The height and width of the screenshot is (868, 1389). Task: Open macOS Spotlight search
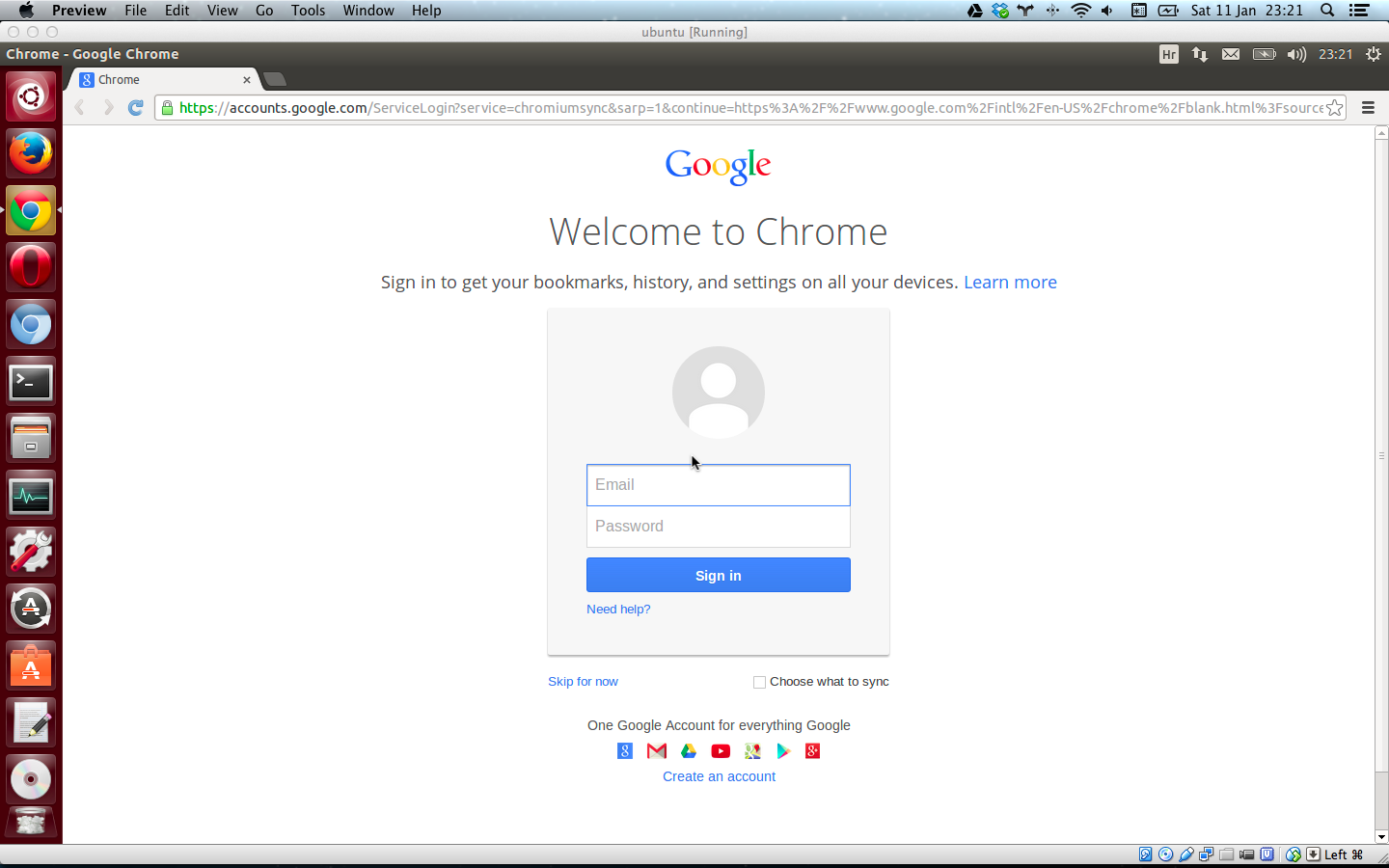[x=1327, y=11]
